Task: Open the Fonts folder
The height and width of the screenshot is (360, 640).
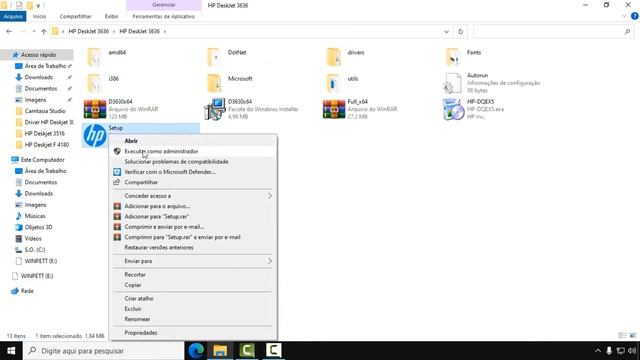Action: pyautogui.click(x=453, y=56)
